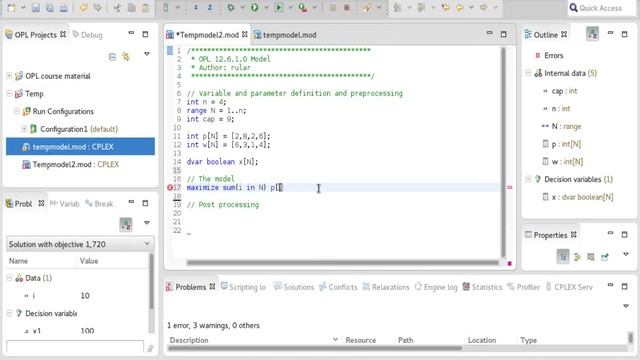
Task: Switch to the Solutions tab
Action: 293,287
